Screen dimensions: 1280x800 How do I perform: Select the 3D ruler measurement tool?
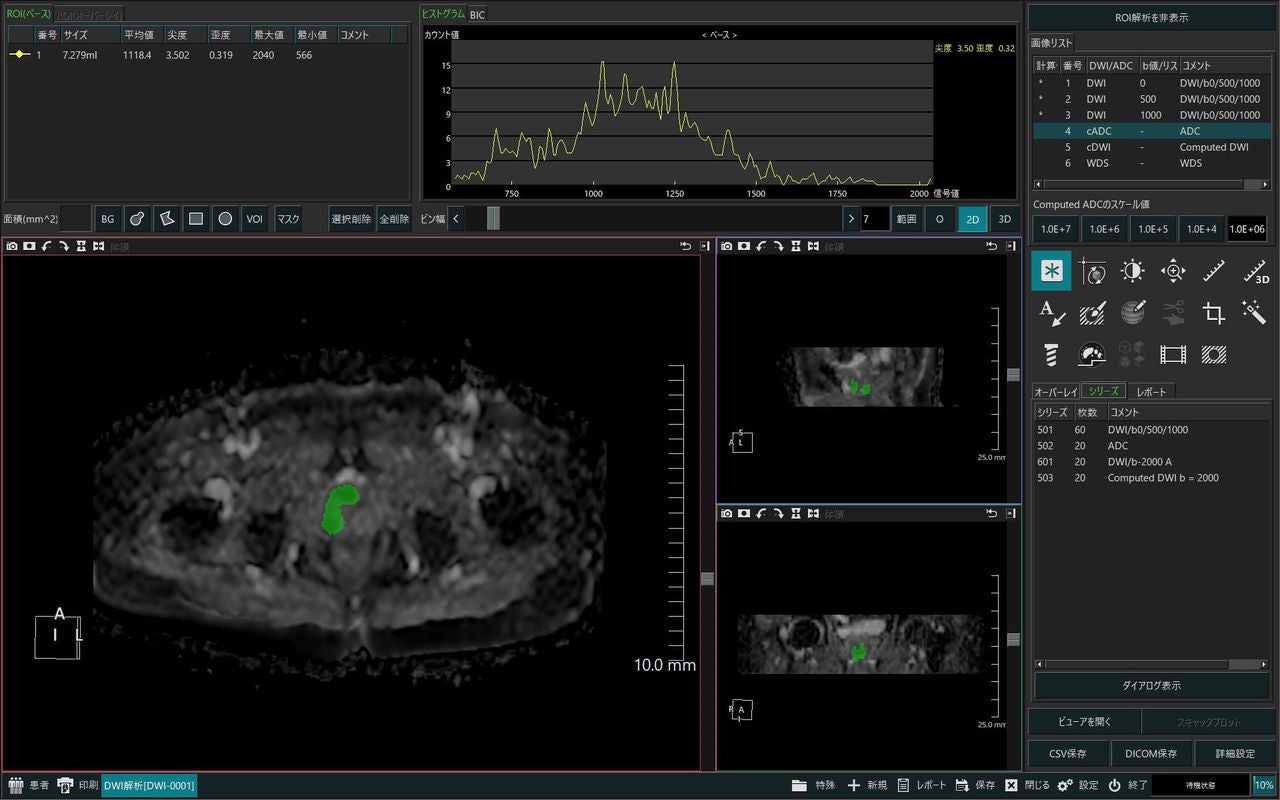pyautogui.click(x=1255, y=271)
